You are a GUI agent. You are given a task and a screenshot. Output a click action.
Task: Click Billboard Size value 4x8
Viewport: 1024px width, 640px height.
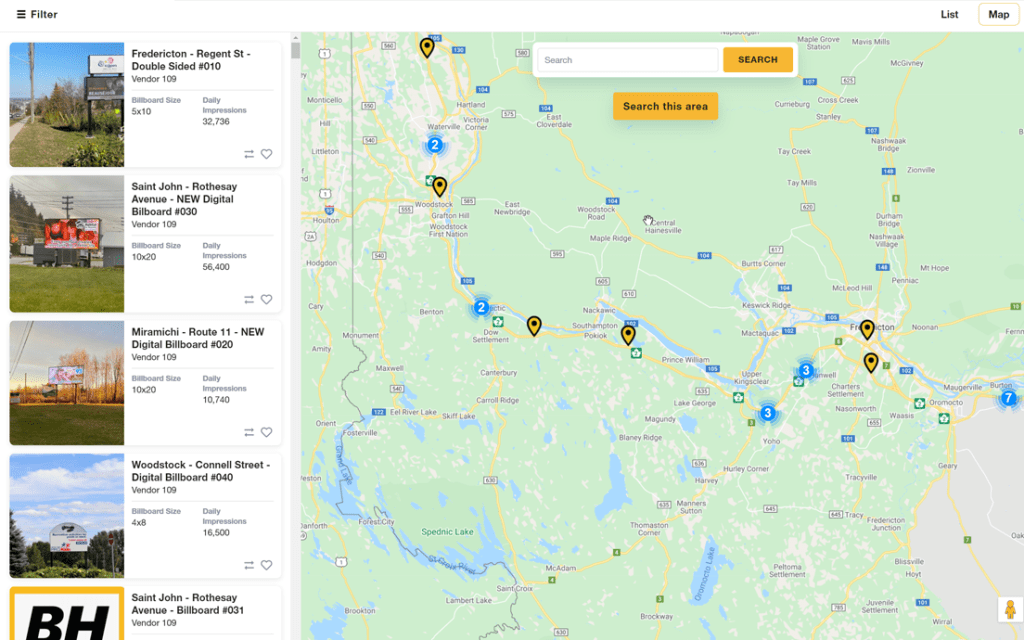pos(138,522)
